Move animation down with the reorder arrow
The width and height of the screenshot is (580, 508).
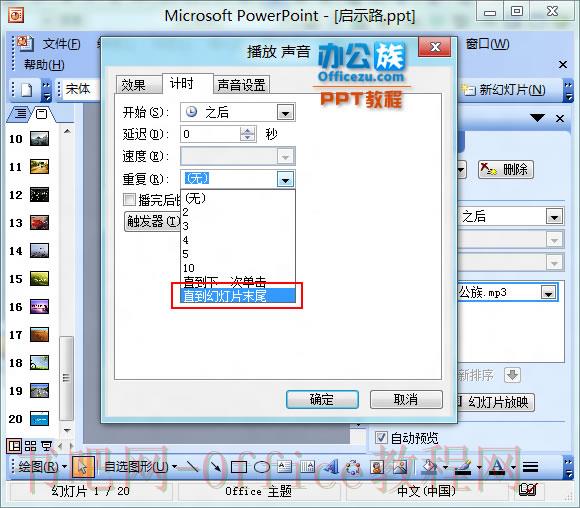click(512, 375)
